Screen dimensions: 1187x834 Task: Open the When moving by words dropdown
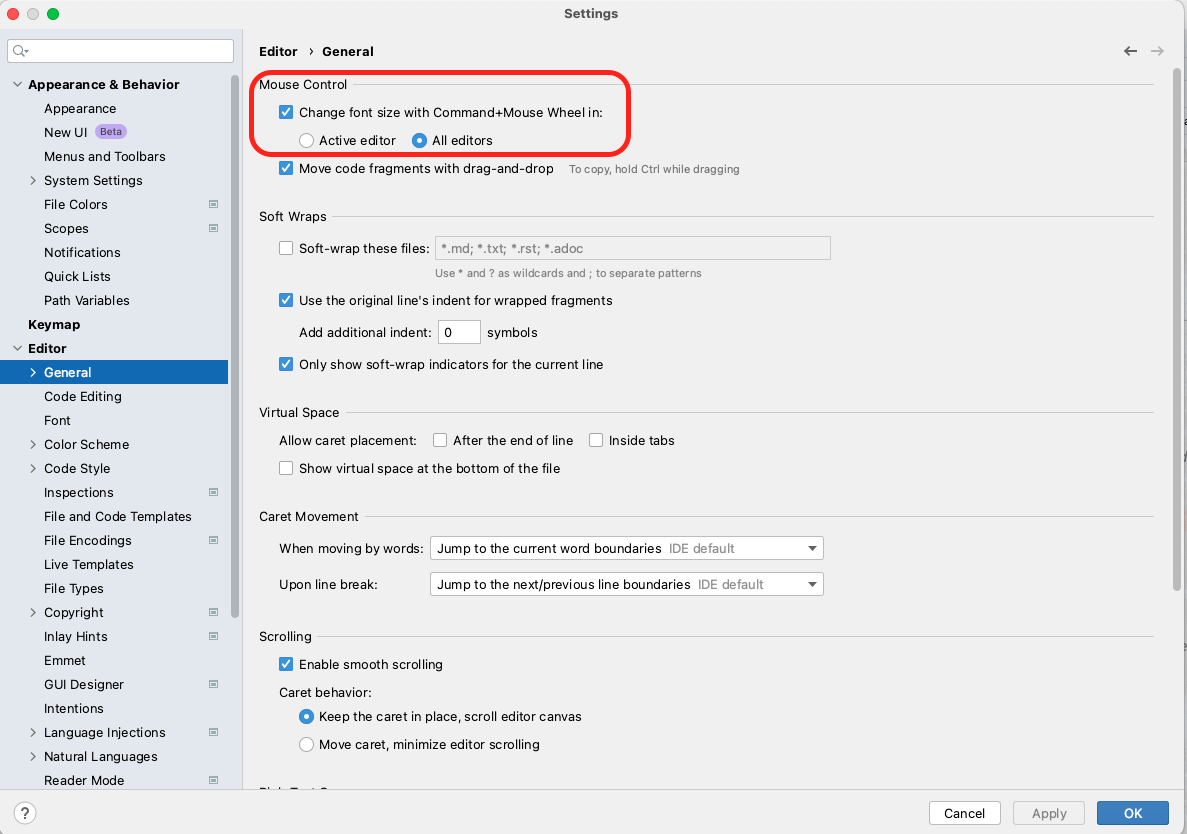pyautogui.click(x=810, y=548)
